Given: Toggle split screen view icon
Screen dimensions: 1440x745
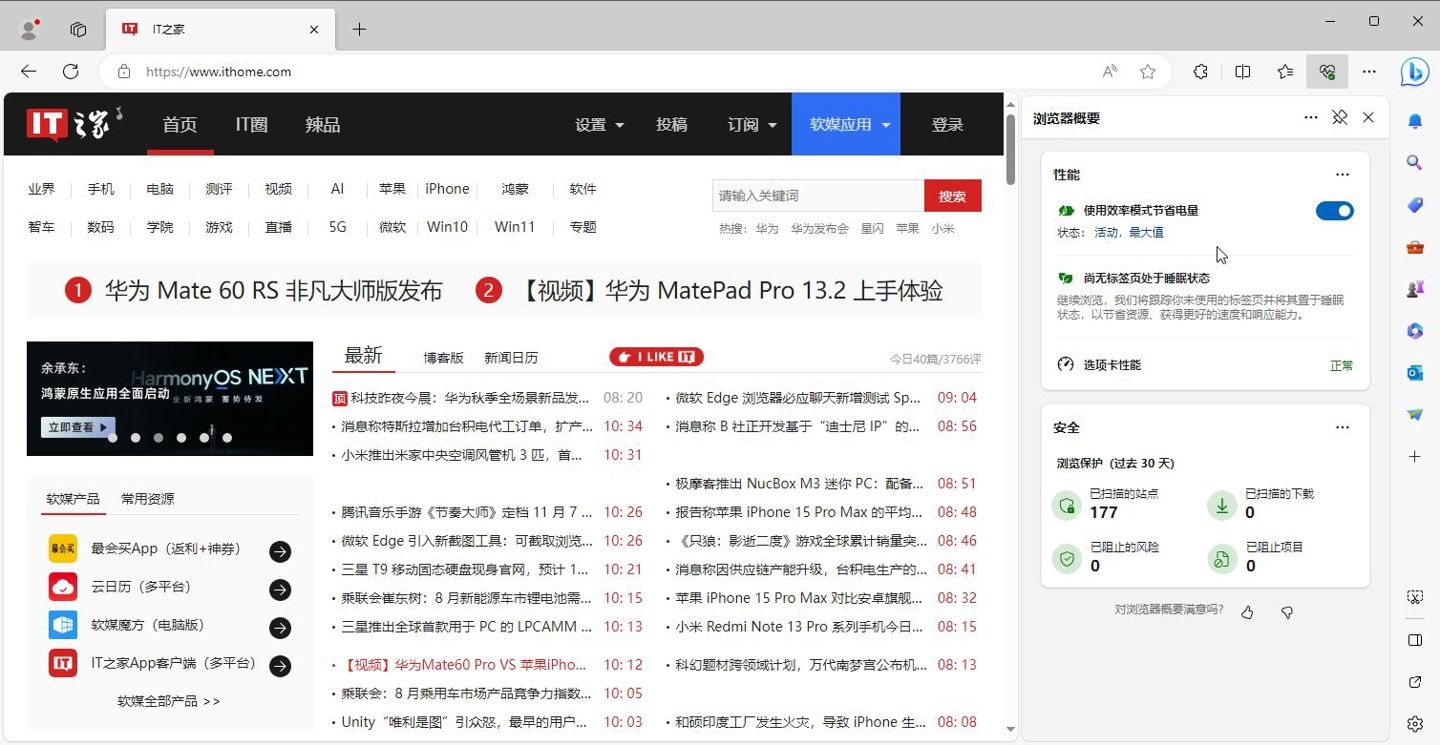Looking at the screenshot, I should (x=1243, y=71).
